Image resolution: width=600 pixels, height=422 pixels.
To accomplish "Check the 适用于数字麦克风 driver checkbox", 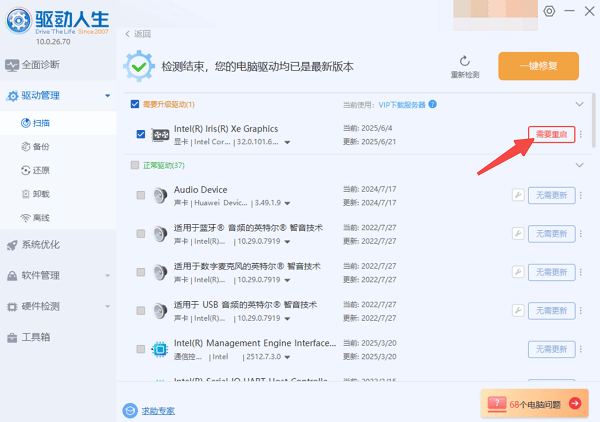I will 141,272.
